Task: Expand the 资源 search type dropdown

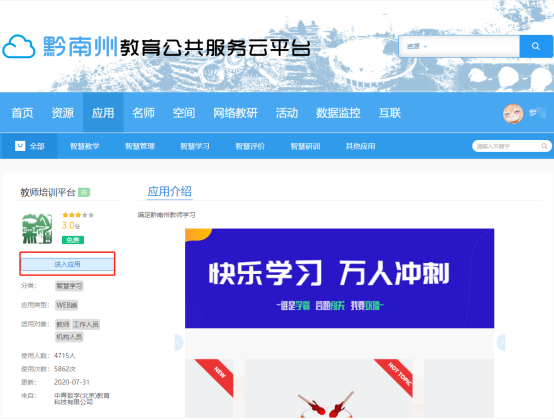Action: click(417, 46)
